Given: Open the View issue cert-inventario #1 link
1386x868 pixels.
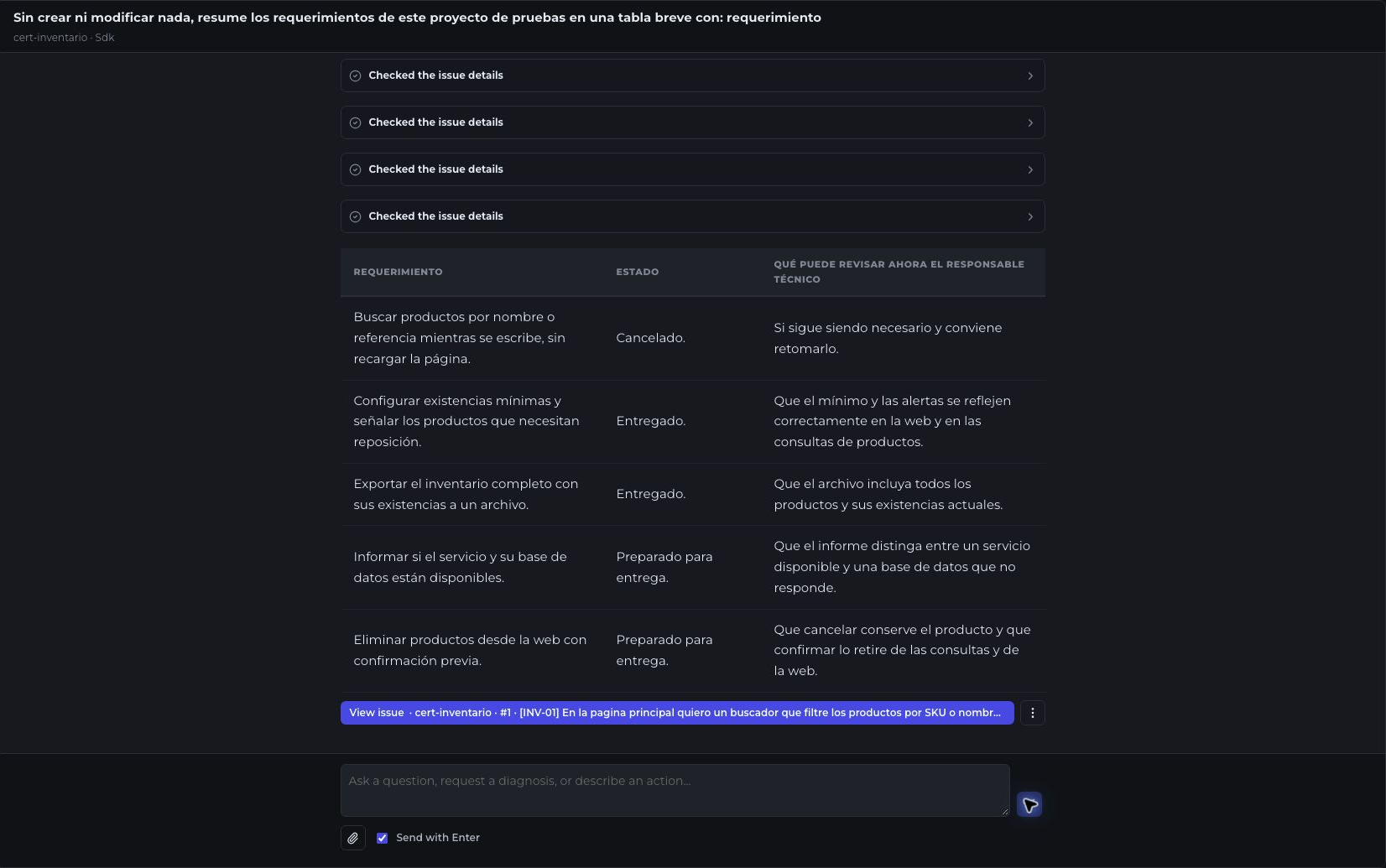Looking at the screenshot, I should click(677, 713).
